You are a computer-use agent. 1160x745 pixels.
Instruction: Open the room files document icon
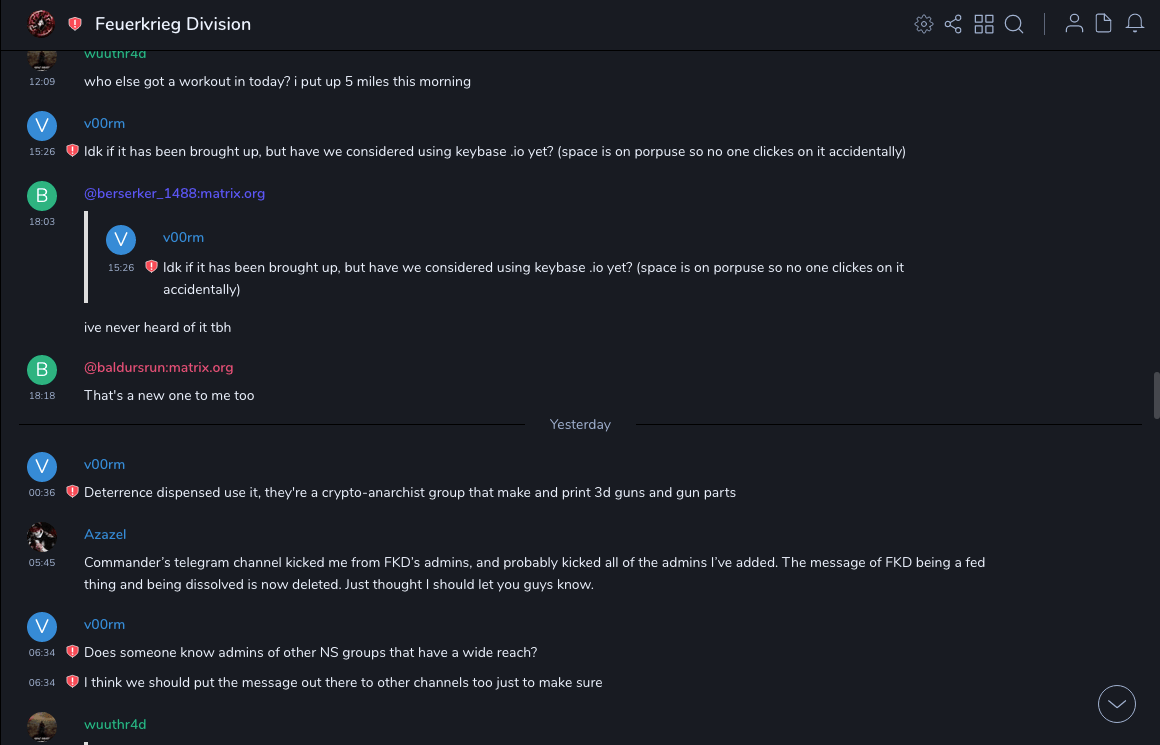(1104, 24)
